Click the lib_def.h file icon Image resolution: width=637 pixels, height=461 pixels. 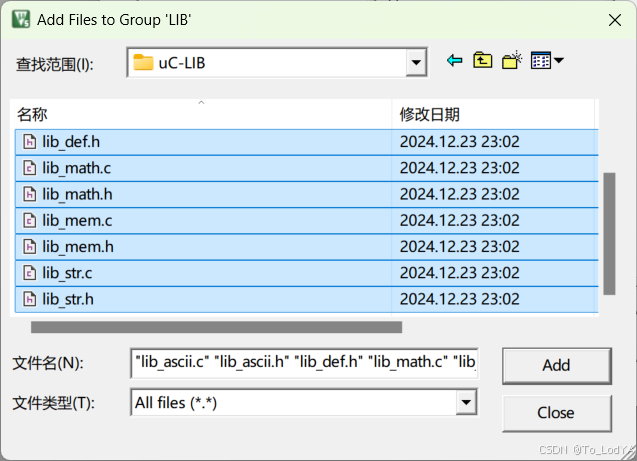coord(29,142)
